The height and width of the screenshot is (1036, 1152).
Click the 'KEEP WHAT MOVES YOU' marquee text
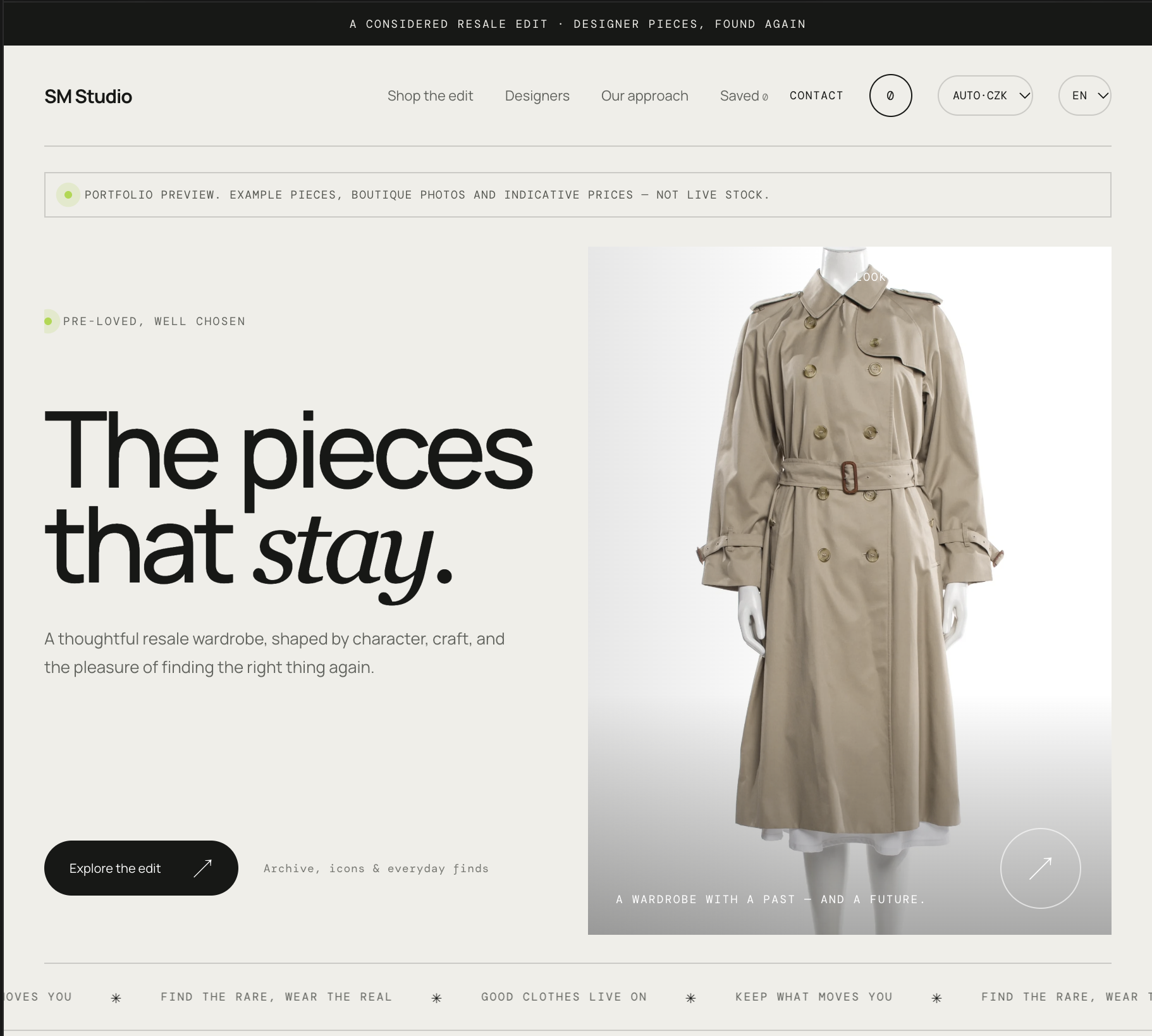(x=814, y=997)
